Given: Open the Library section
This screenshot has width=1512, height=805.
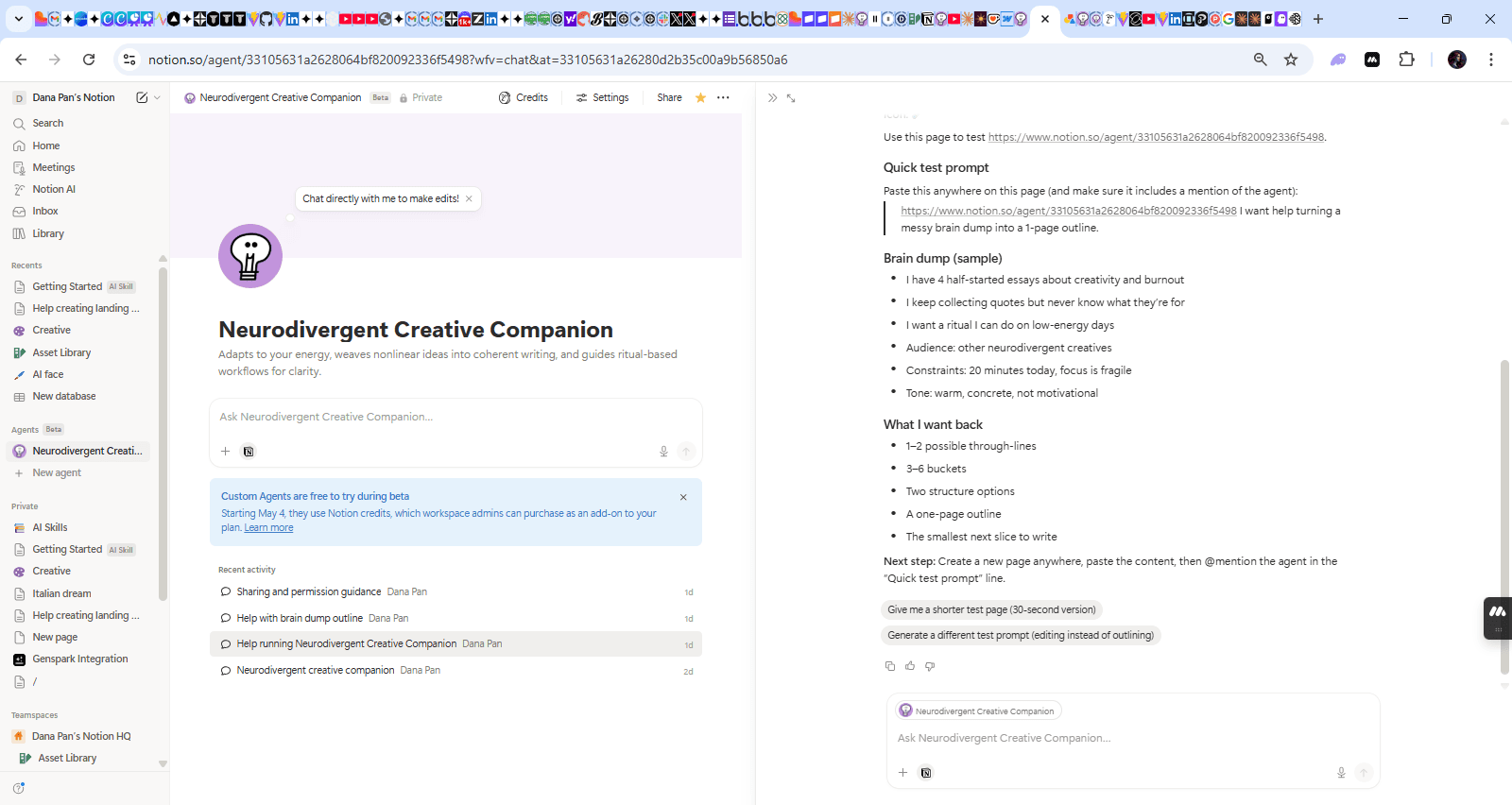Looking at the screenshot, I should pos(48,233).
